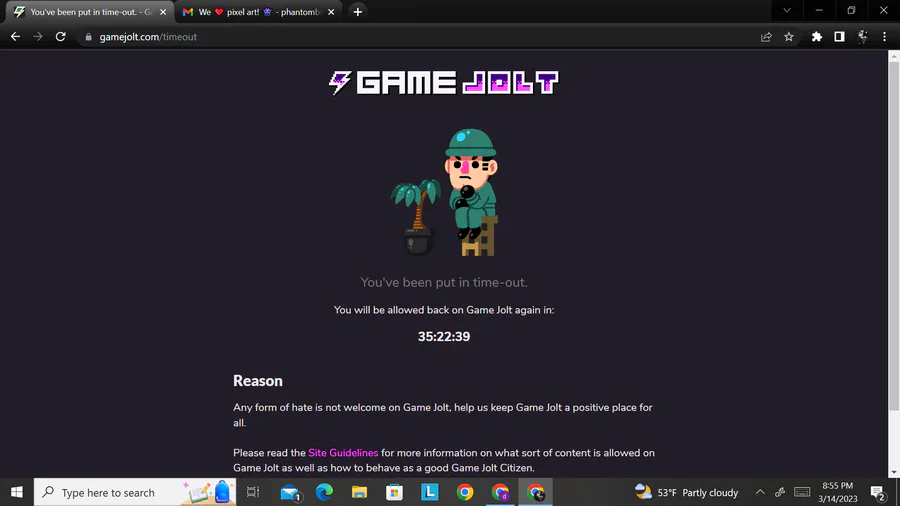Switch to 'You've been put in time-out' tab
Image resolution: width=900 pixels, height=506 pixels.
coord(91,11)
